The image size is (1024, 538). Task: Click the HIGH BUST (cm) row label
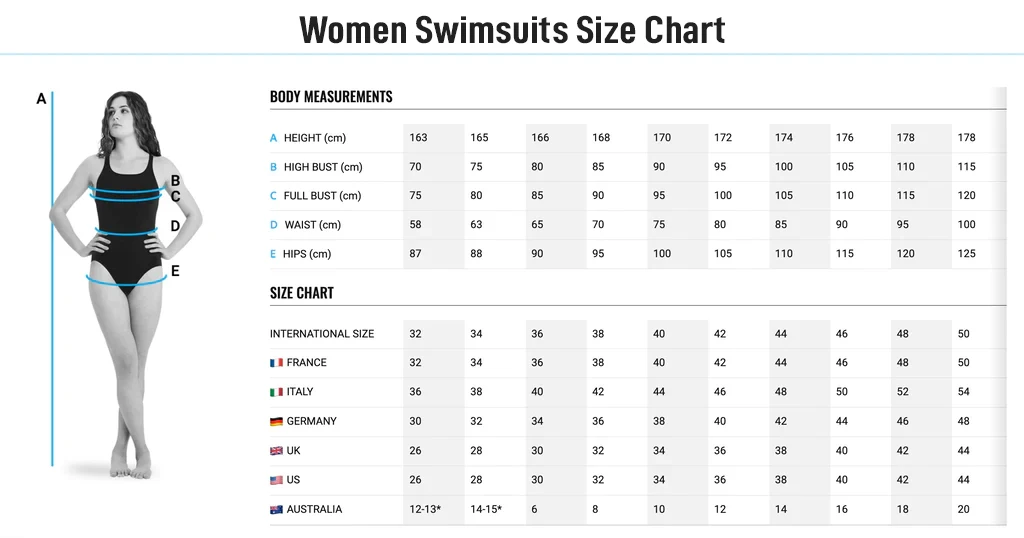323,167
